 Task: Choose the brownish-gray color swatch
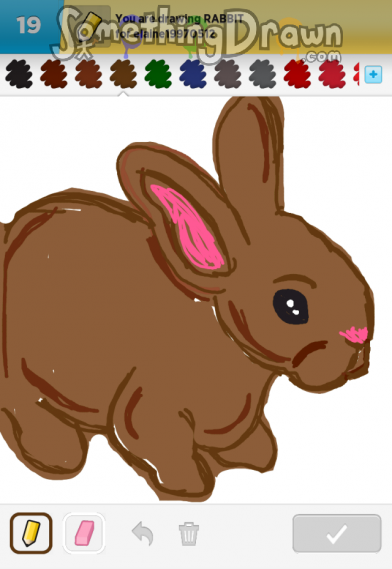click(228, 74)
